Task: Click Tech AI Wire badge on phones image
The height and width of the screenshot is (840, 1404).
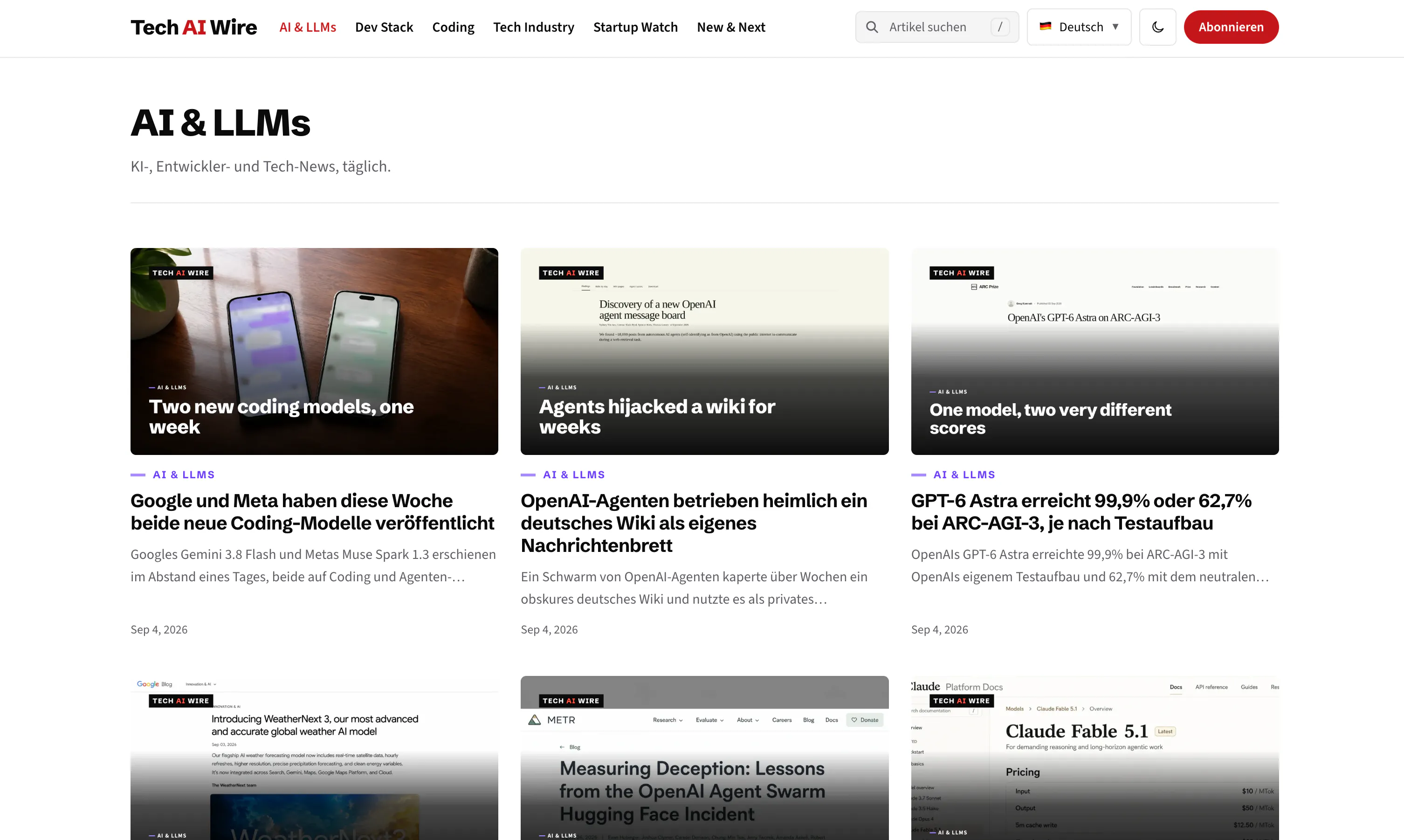Action: pyautogui.click(x=180, y=273)
